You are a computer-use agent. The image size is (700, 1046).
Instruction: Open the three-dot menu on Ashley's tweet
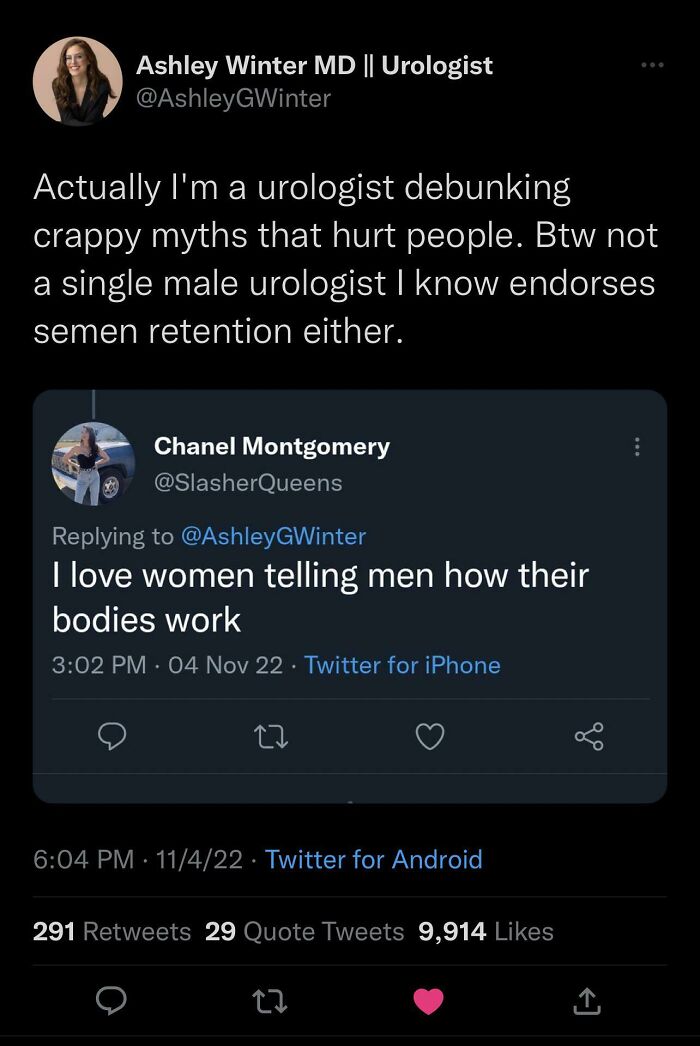(x=651, y=64)
